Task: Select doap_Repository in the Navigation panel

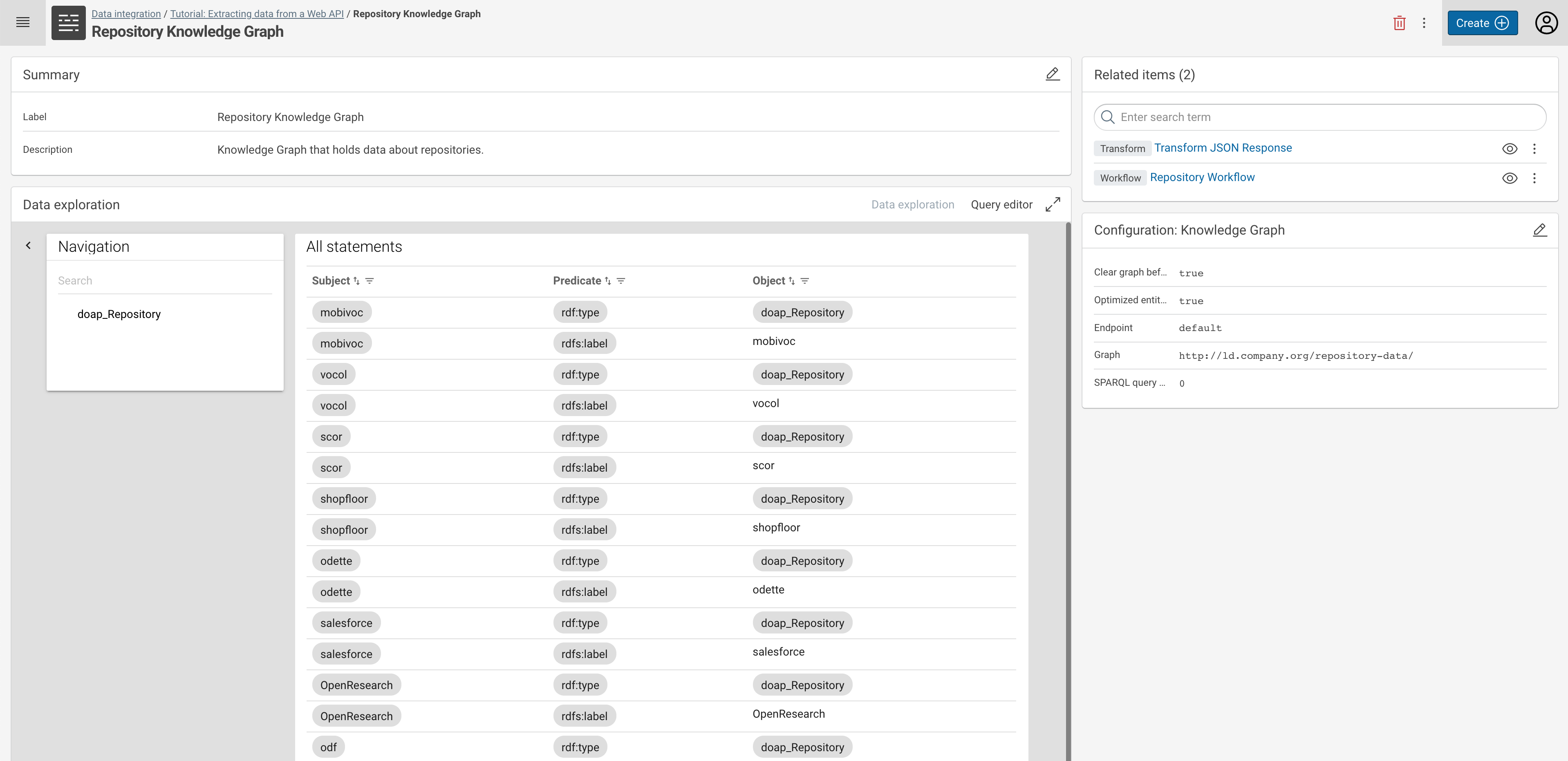Action: [119, 313]
